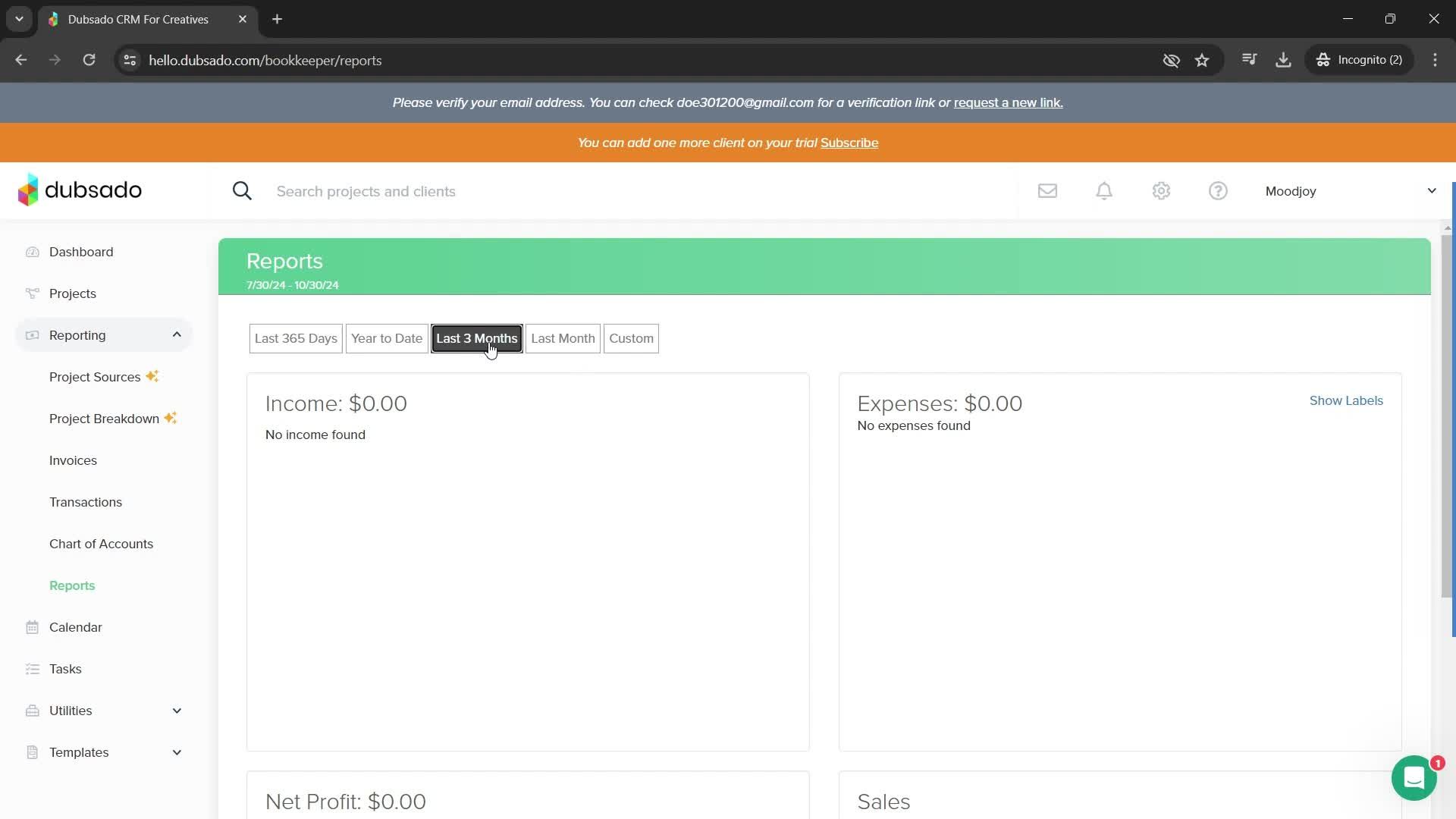This screenshot has height=819, width=1456.
Task: Open Chart of Accounts page
Action: click(101, 544)
